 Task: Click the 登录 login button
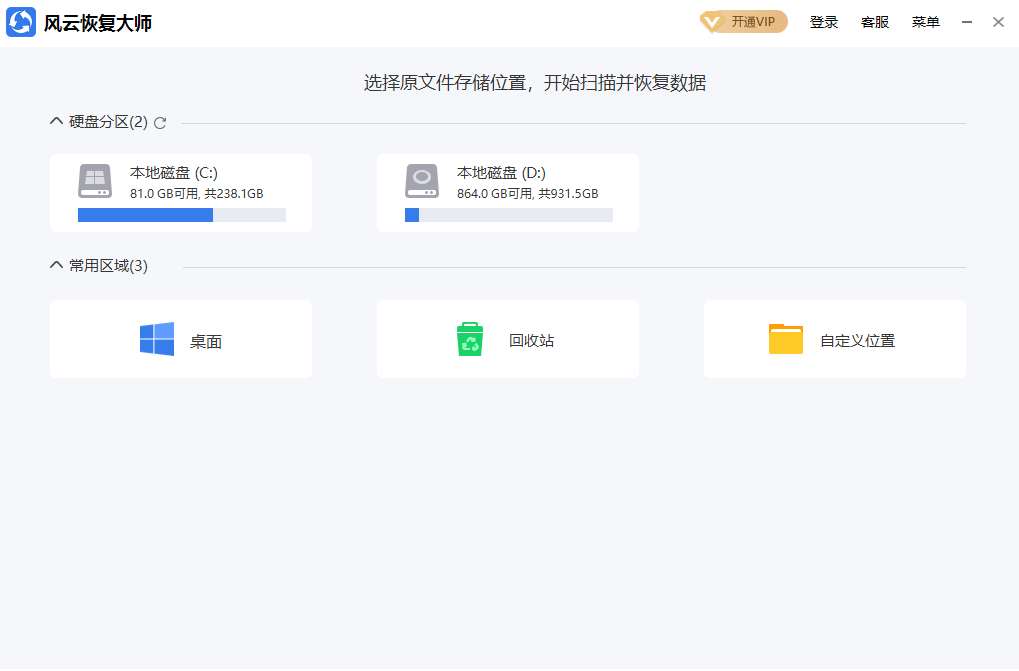[x=824, y=22]
